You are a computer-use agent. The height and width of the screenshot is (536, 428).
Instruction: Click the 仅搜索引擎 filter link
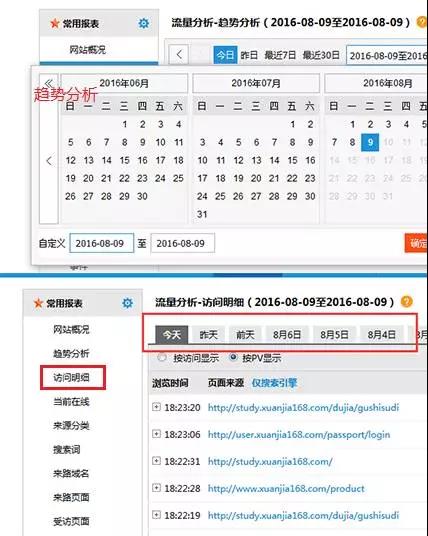274,383
